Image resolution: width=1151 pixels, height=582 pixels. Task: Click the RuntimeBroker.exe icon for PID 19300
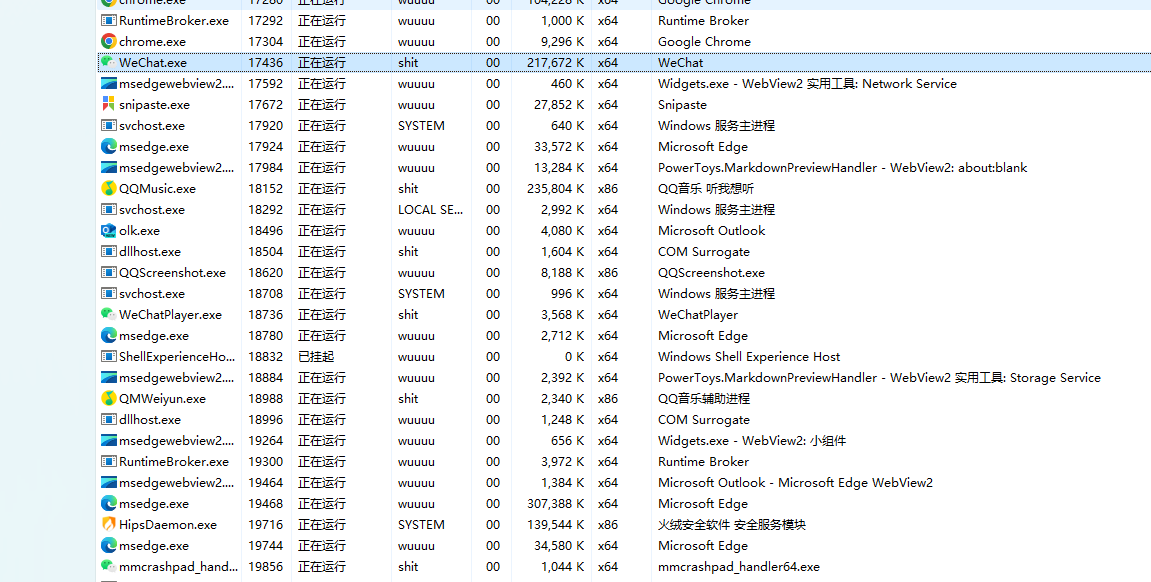(x=109, y=462)
